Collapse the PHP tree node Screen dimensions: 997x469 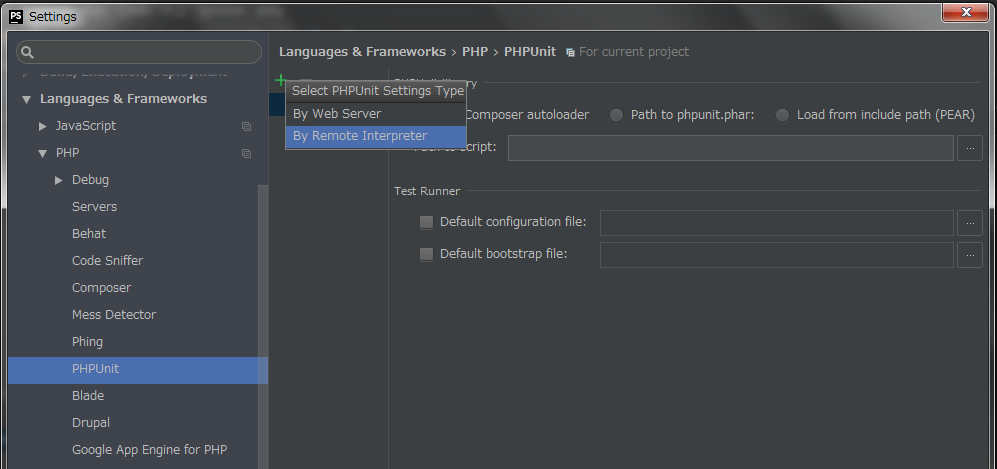[x=43, y=153]
